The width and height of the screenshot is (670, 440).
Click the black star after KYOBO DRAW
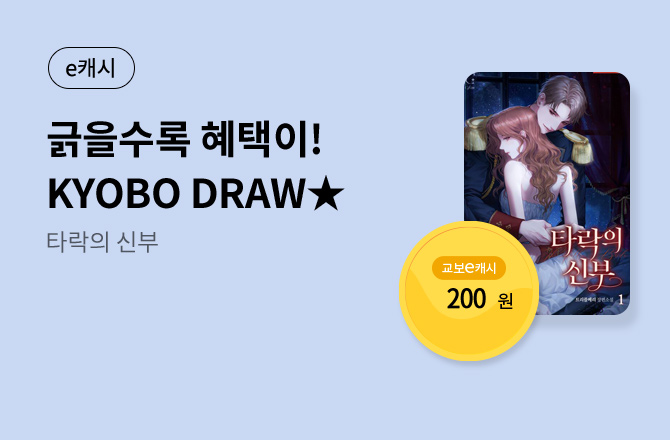coord(326,193)
